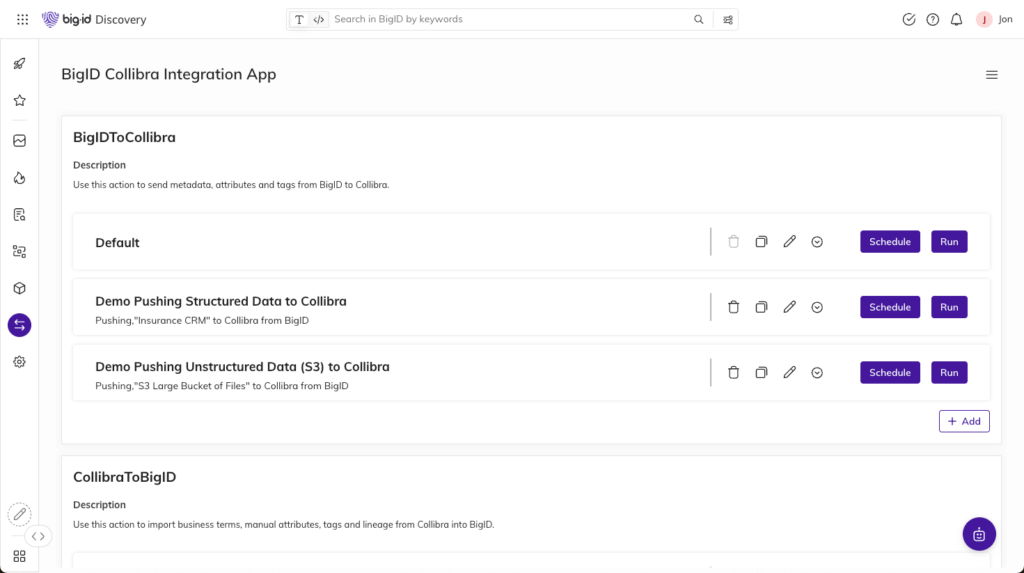Expand Demo Pushing Unstructured Data (S3) chevron

pos(817,373)
